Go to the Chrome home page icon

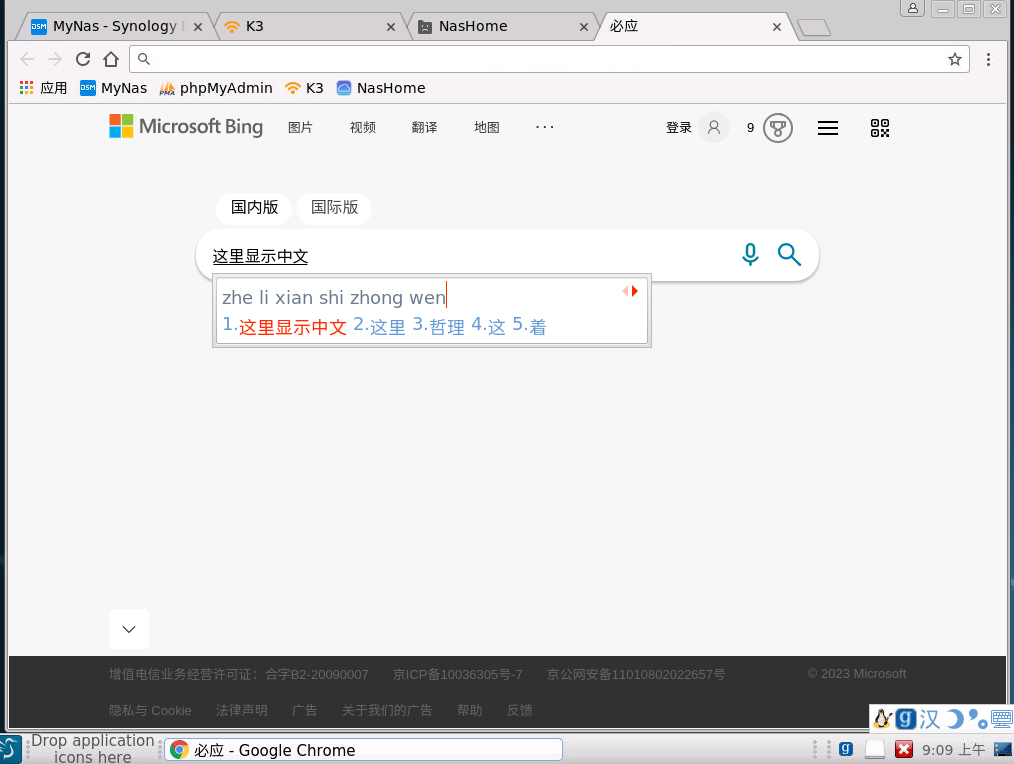[111, 59]
